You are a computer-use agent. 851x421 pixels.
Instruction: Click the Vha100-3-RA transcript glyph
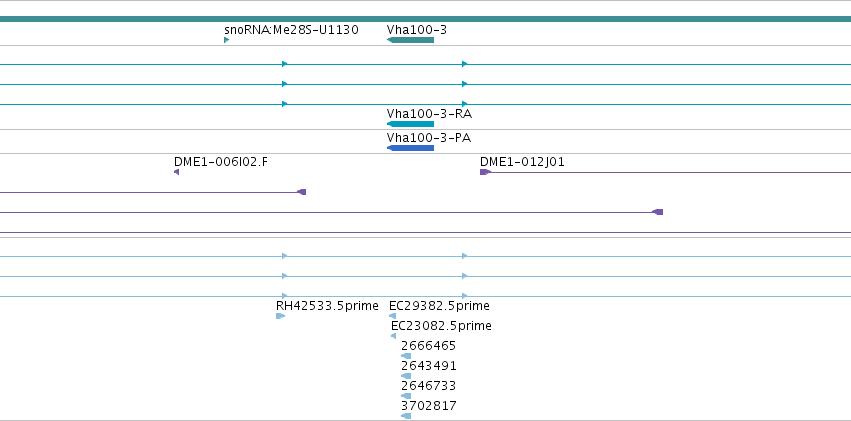pos(410,124)
